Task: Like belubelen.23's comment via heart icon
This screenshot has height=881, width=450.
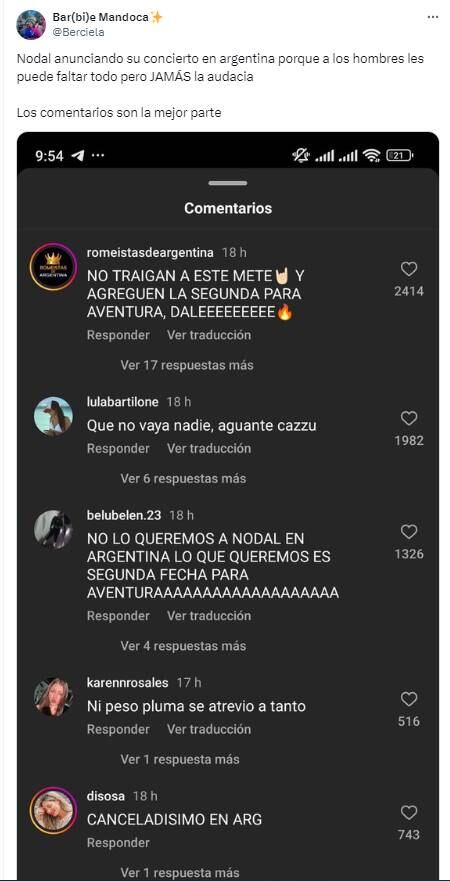Action: click(409, 532)
